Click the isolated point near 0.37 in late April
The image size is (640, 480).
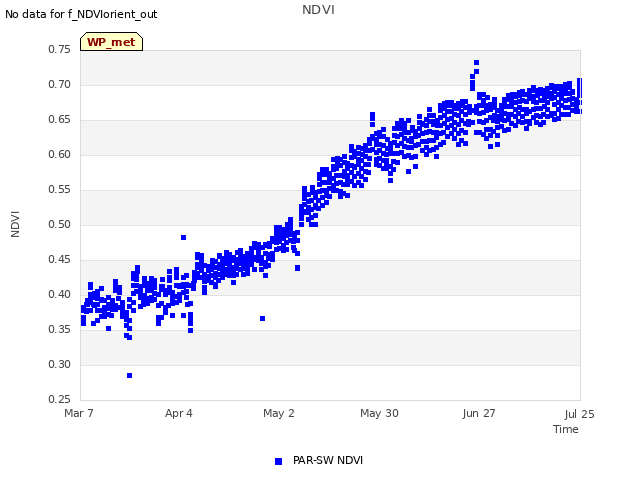coord(262,318)
